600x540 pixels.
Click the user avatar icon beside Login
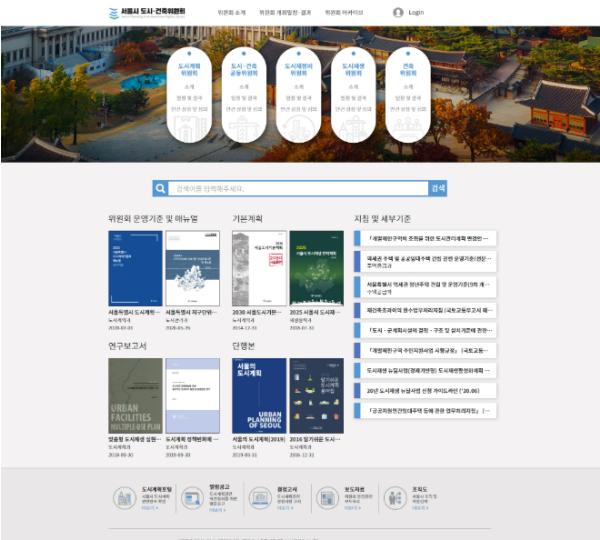pyautogui.click(x=398, y=13)
